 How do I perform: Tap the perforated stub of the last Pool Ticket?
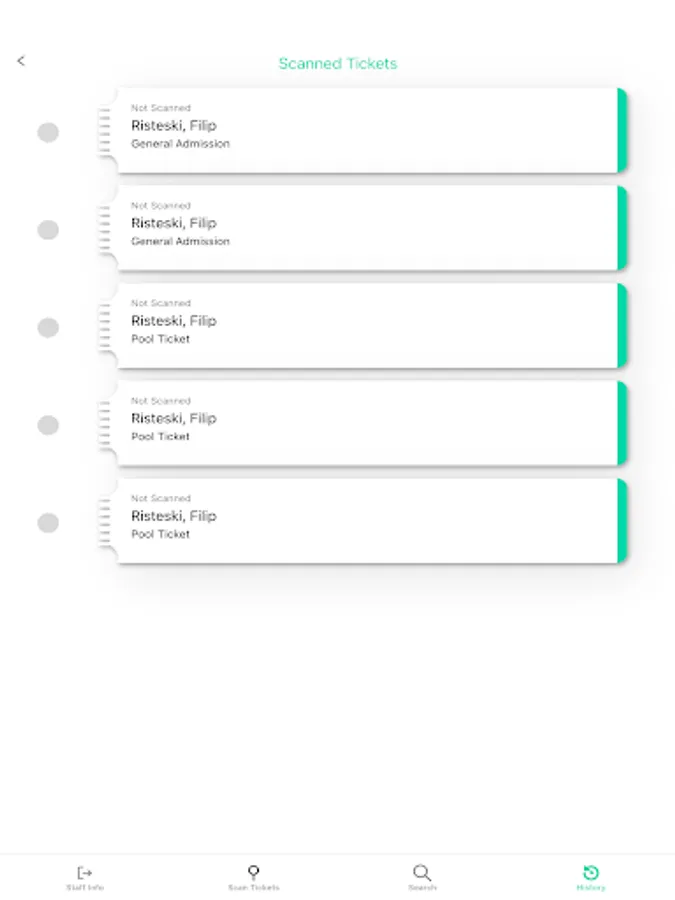(x=105, y=522)
